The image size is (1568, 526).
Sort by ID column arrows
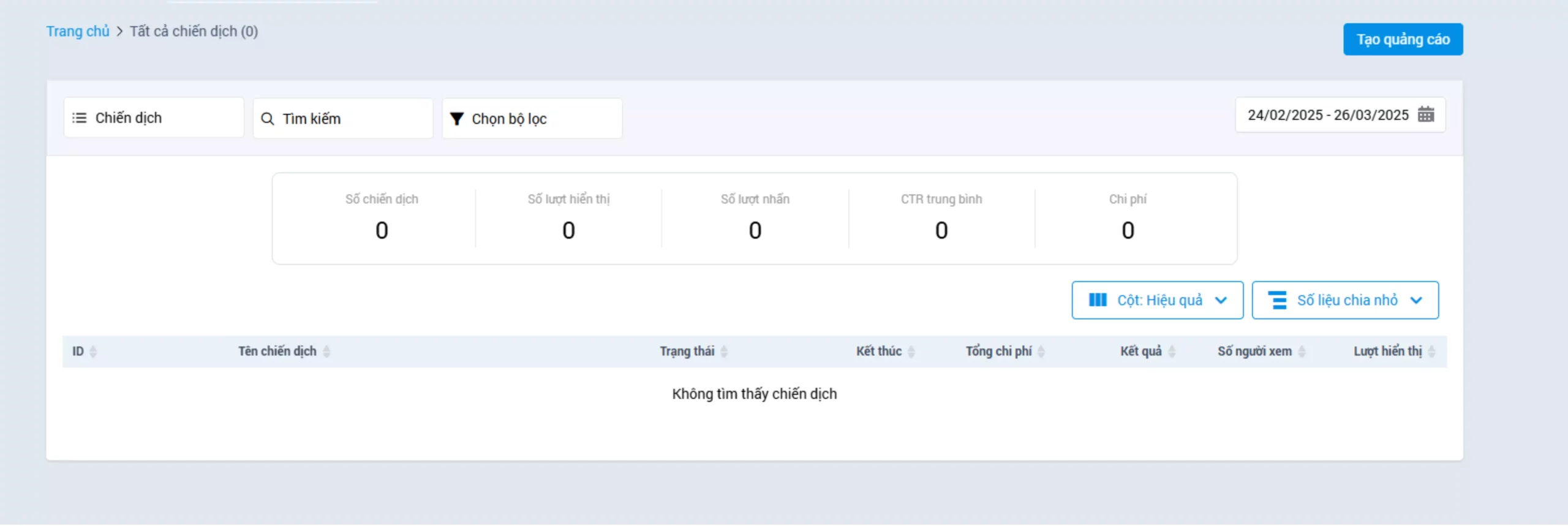coord(93,351)
